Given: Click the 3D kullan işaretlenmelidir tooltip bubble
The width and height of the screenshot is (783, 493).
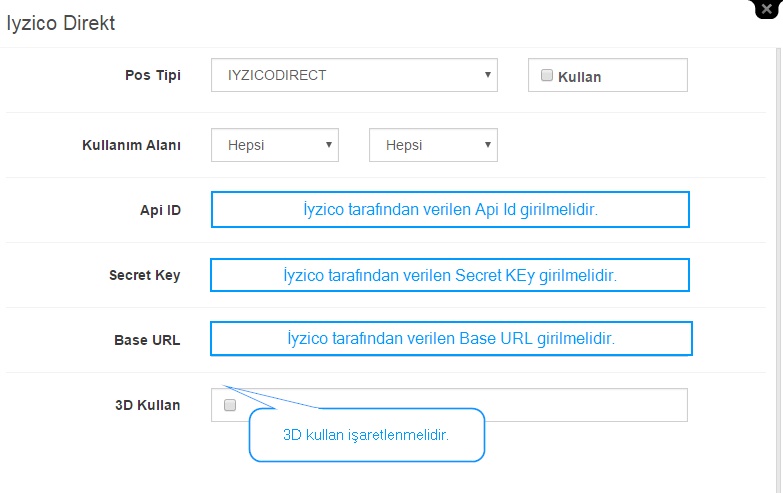Looking at the screenshot, I should 367,435.
